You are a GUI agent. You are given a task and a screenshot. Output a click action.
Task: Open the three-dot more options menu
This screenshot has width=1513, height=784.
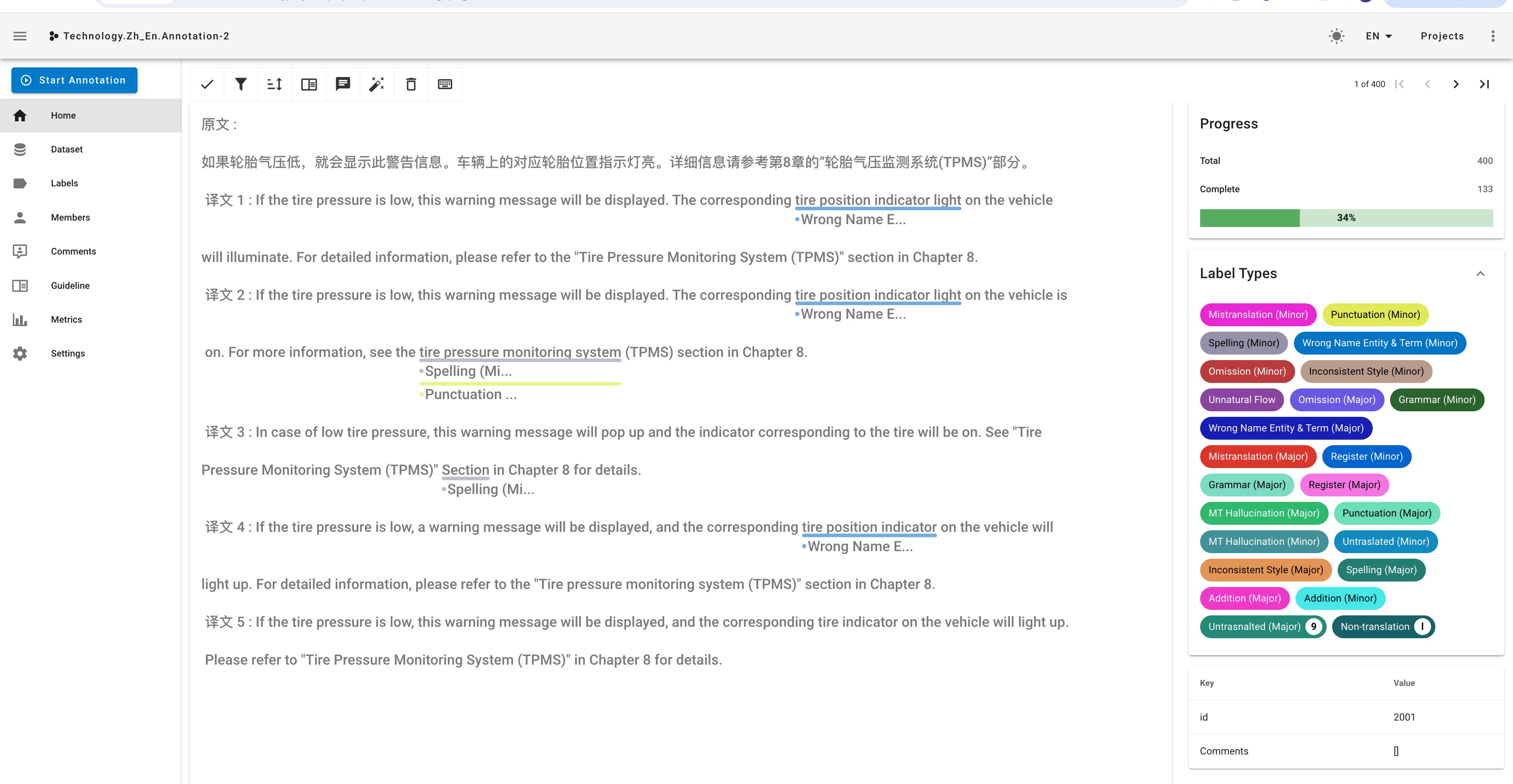pyautogui.click(x=1493, y=36)
